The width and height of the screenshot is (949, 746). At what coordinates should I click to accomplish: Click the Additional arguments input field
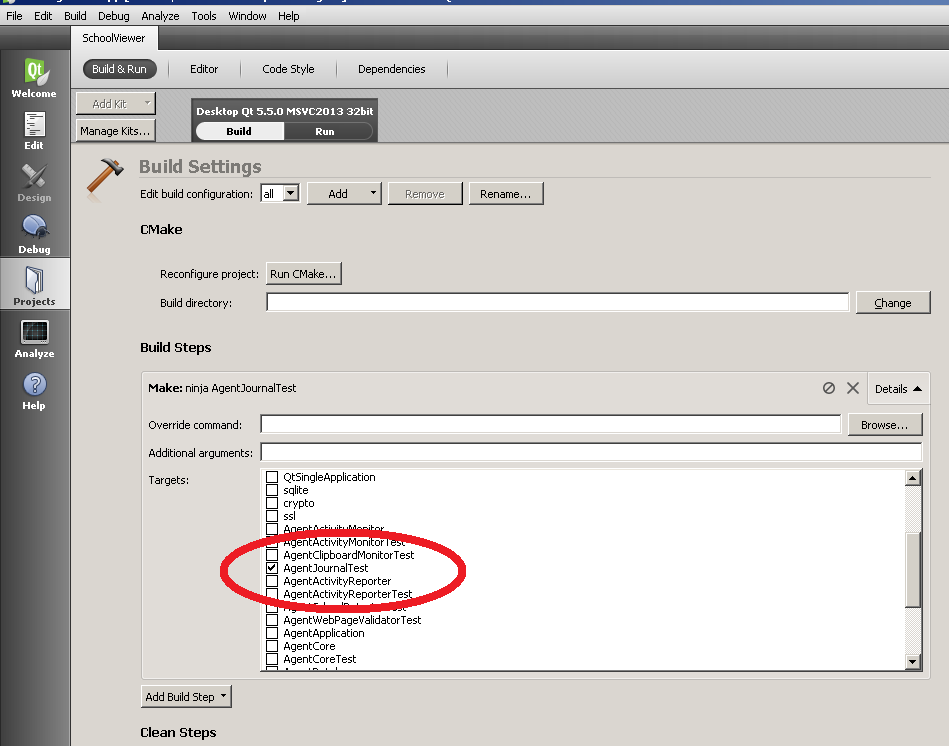[591, 452]
